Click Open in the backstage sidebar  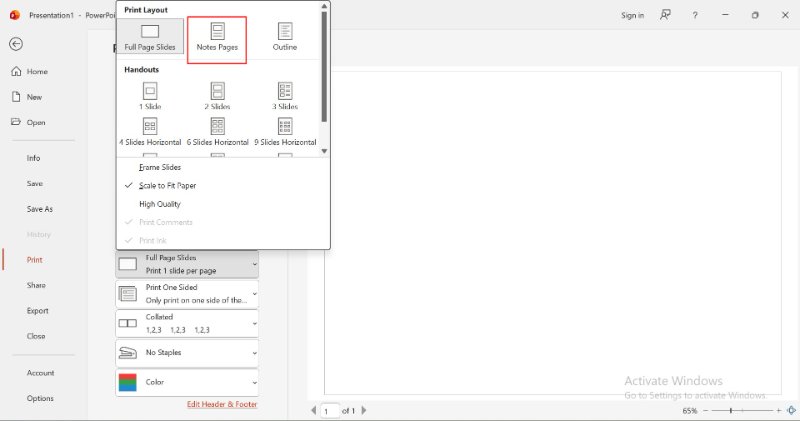[x=29, y=122]
